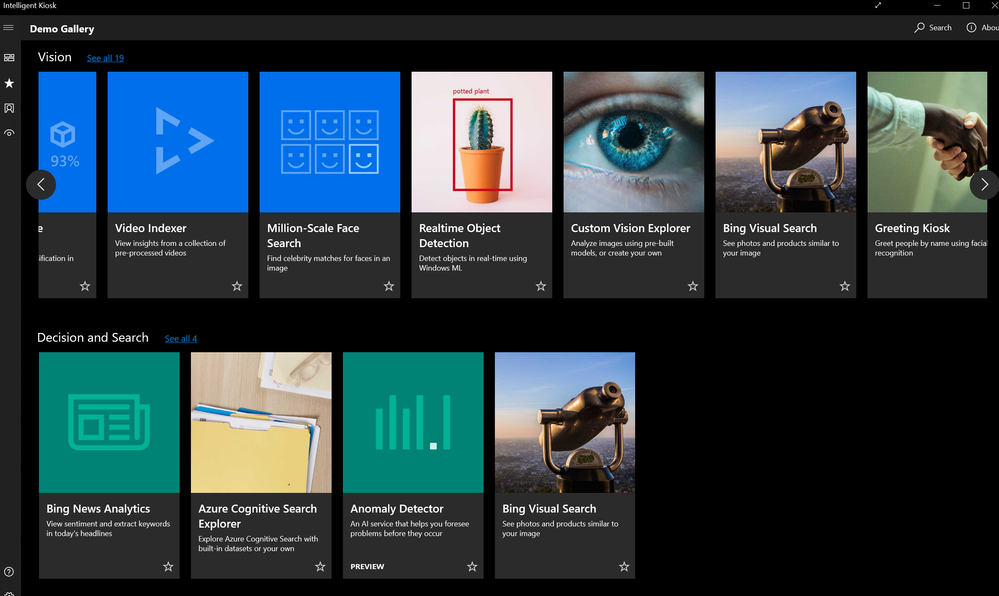
Task: Click the Realtime Object Detection title
Action: tap(459, 236)
